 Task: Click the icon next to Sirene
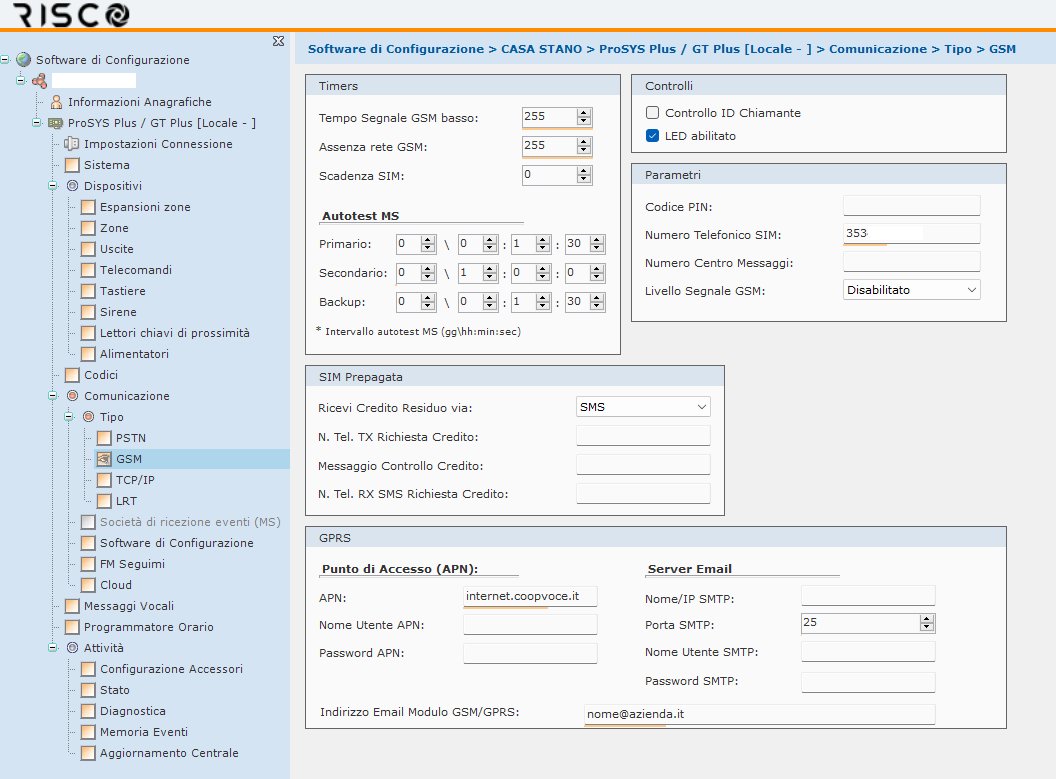tap(88, 312)
